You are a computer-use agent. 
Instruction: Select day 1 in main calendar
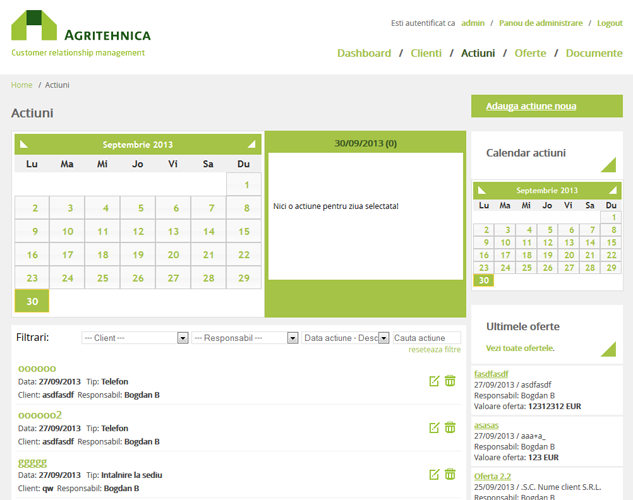pyautogui.click(x=244, y=184)
